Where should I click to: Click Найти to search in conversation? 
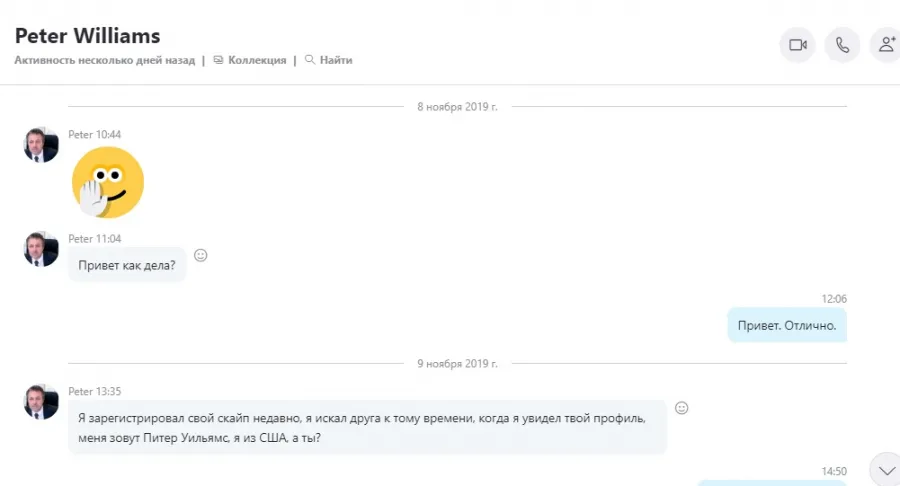tap(336, 60)
